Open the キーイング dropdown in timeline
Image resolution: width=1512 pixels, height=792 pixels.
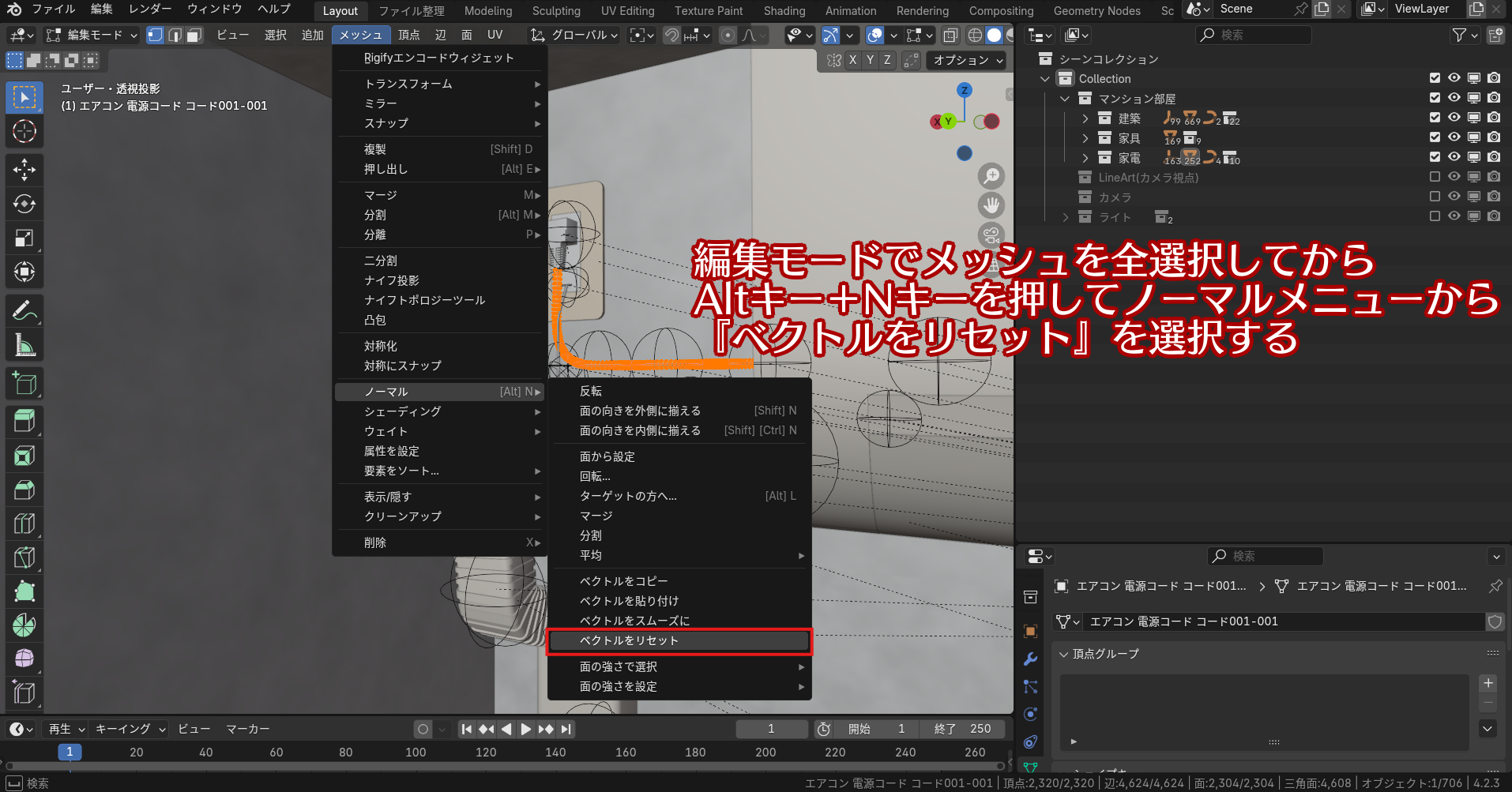pos(130,729)
